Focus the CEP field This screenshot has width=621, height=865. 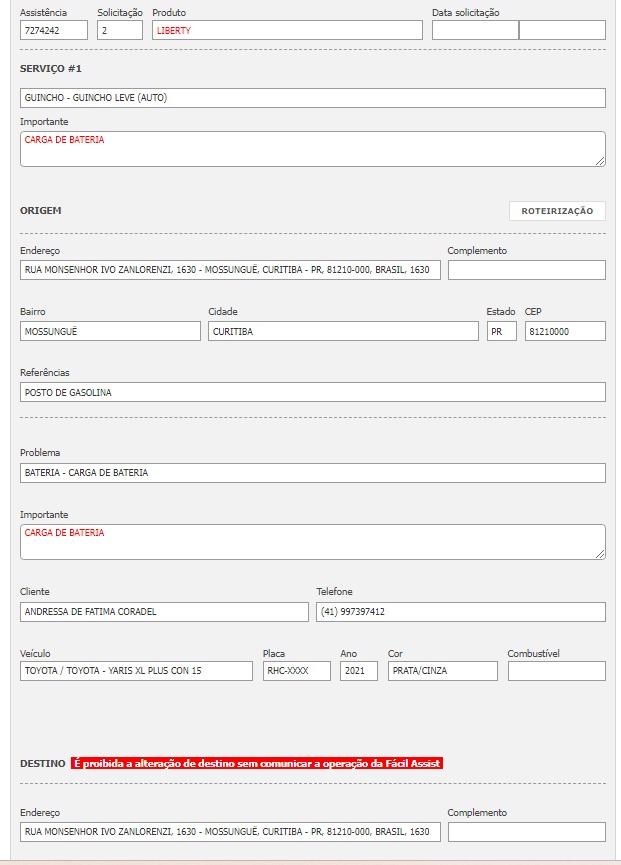565,331
